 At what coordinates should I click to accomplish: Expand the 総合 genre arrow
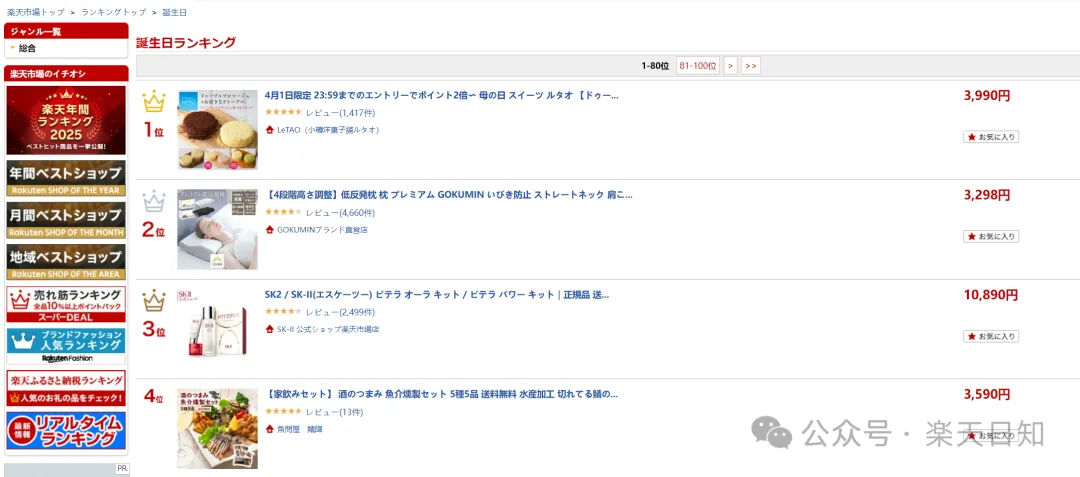coord(12,48)
